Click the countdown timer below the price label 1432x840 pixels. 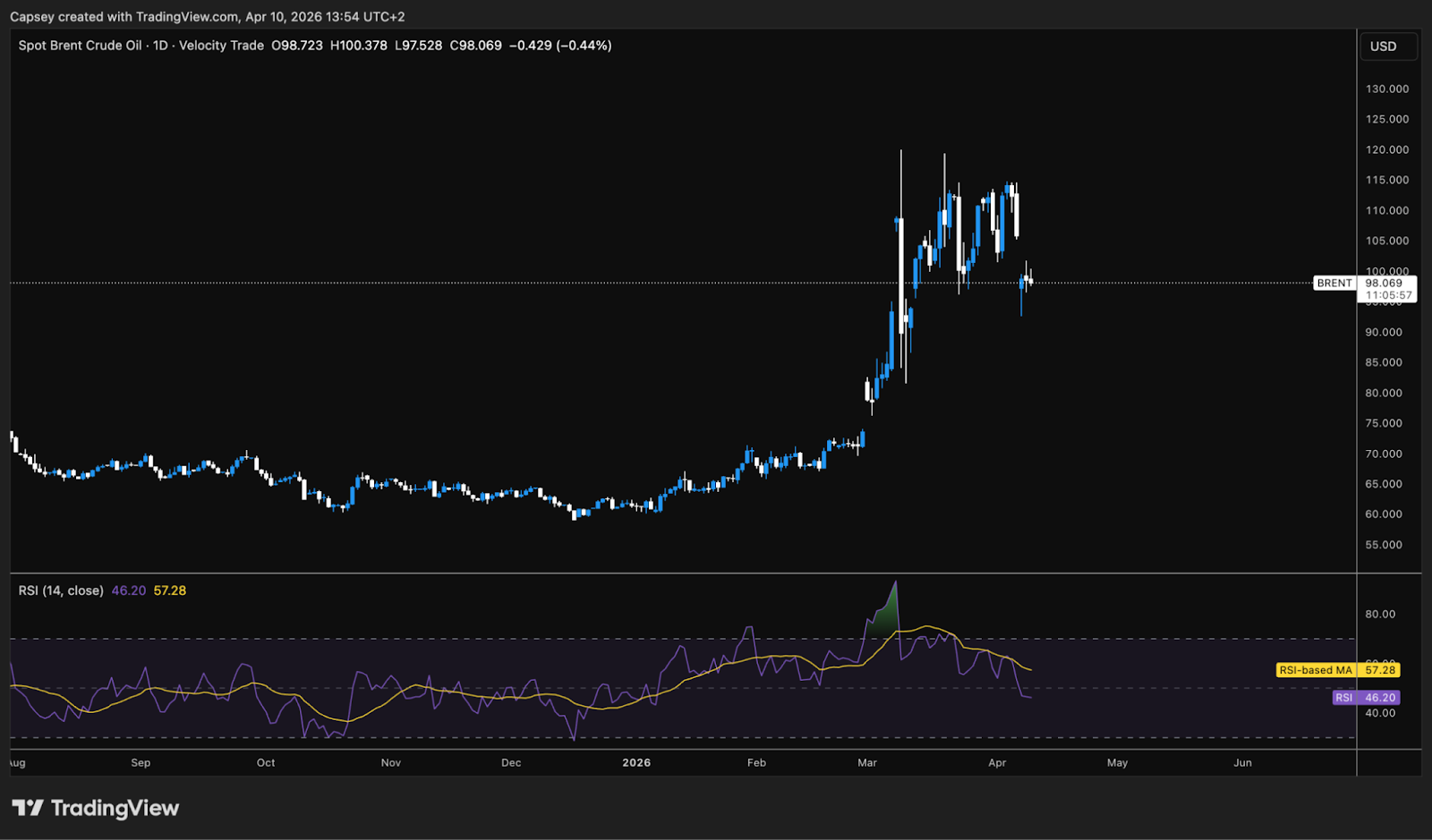tap(1387, 294)
